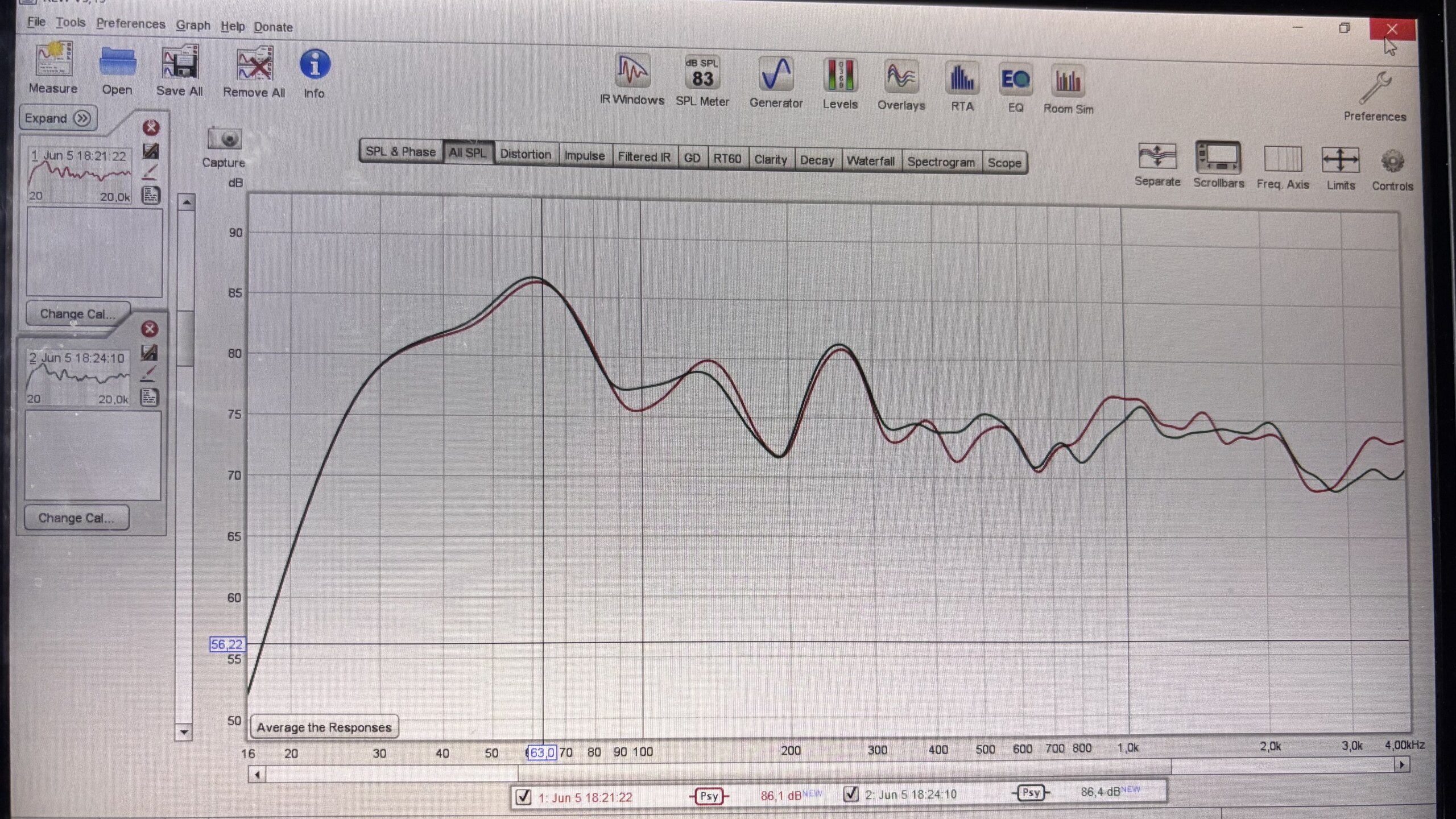Open the Graph menu
Viewport: 1456px width, 819px height.
point(193,25)
